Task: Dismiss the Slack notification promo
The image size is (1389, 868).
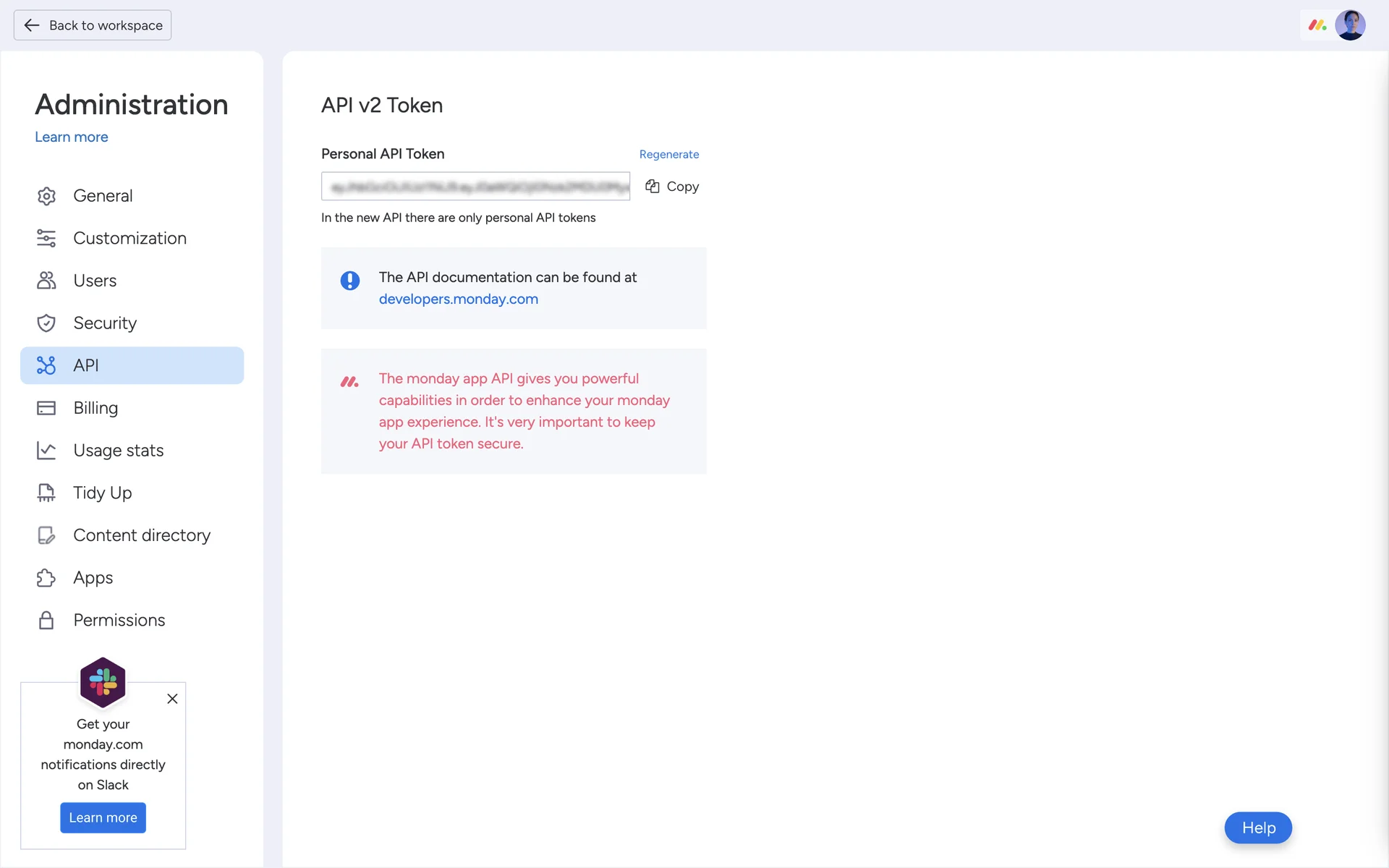Action: 172,699
